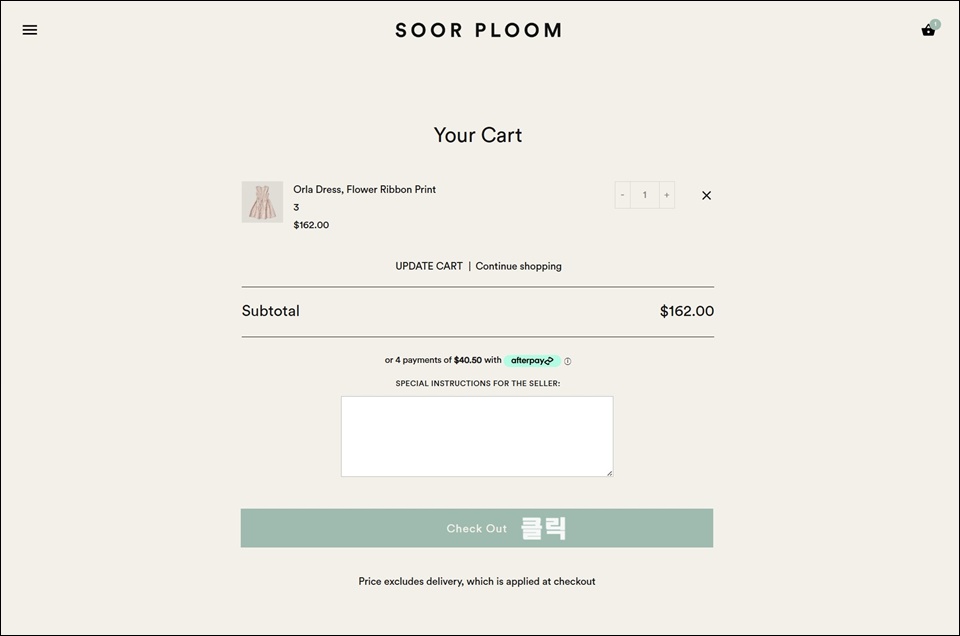Go to homepage via SOOR PLOOM logo
960x636 pixels.
pyautogui.click(x=478, y=30)
